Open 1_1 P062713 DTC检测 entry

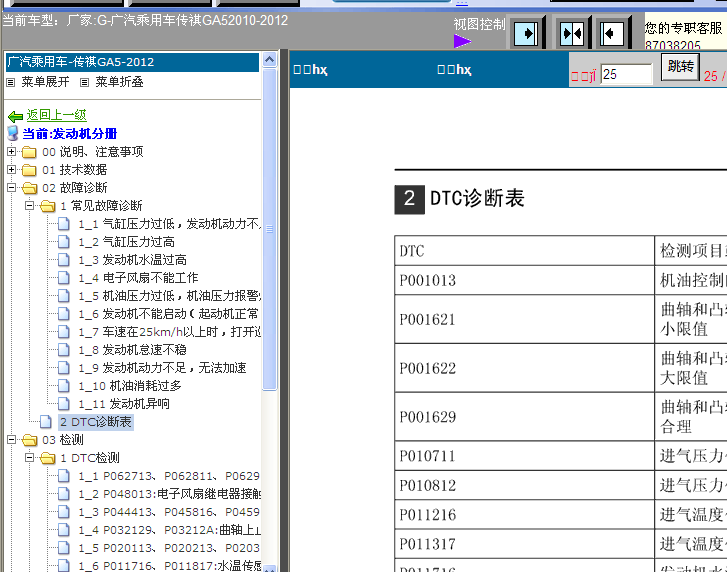point(169,477)
